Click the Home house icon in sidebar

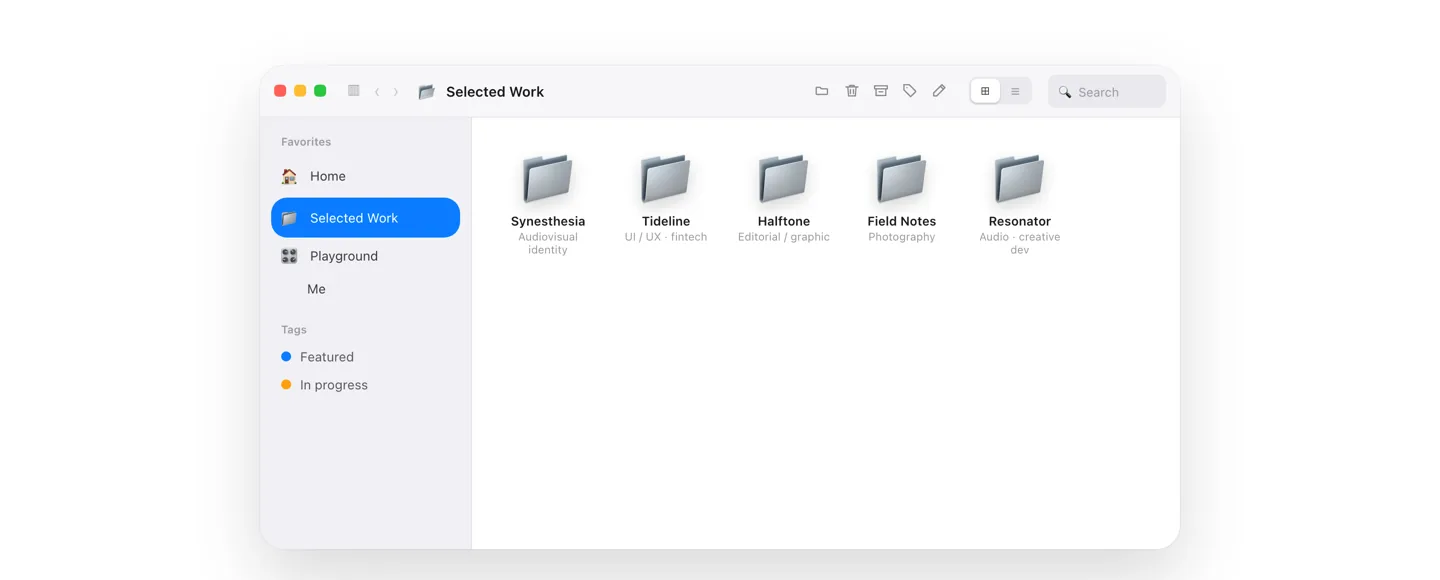tap(289, 176)
